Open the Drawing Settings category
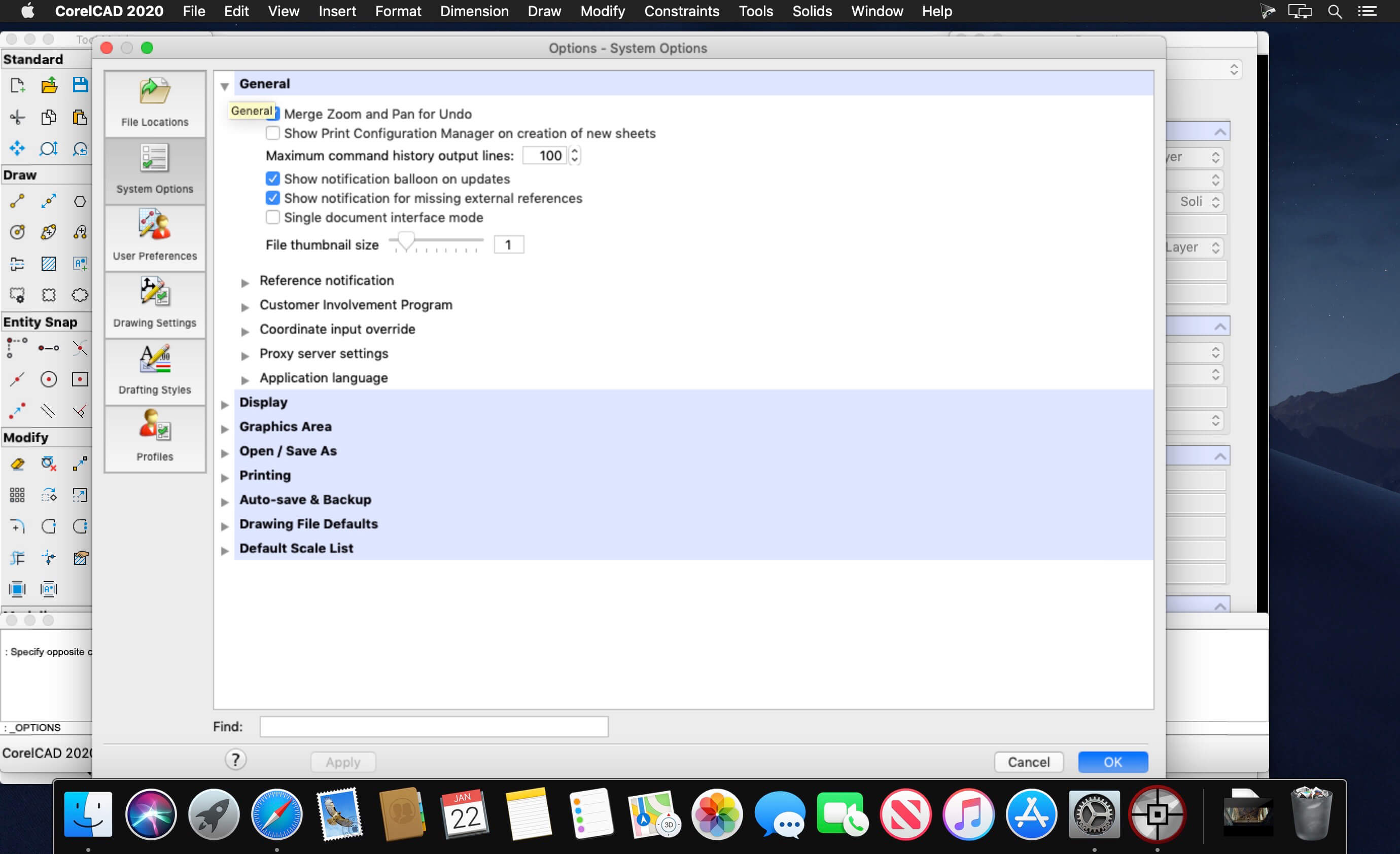Screen dimensions: 1400x854 pyautogui.click(x=155, y=305)
